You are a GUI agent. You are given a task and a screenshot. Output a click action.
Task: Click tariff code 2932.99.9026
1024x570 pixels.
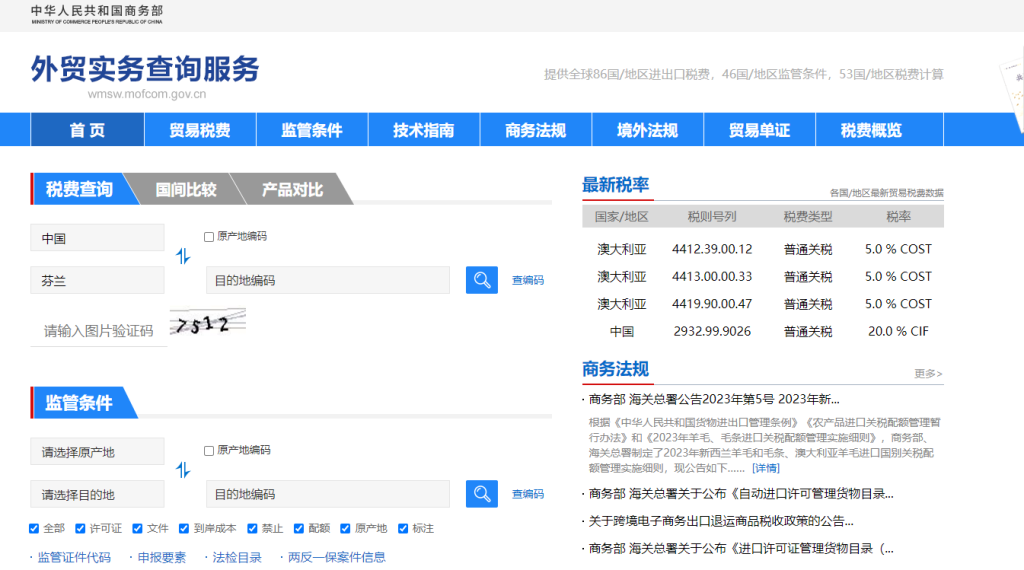[712, 331]
